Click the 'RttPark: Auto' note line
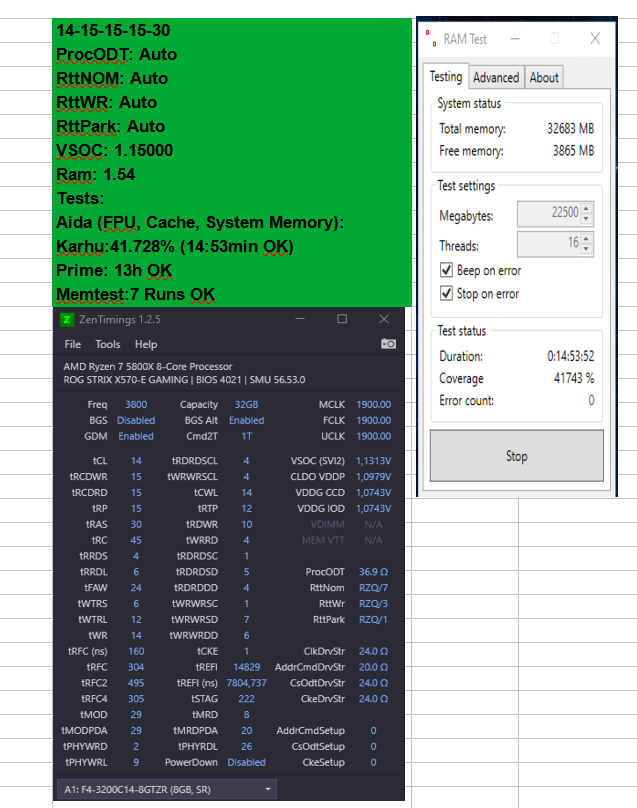This screenshot has height=808, width=637. pyautogui.click(x=110, y=126)
